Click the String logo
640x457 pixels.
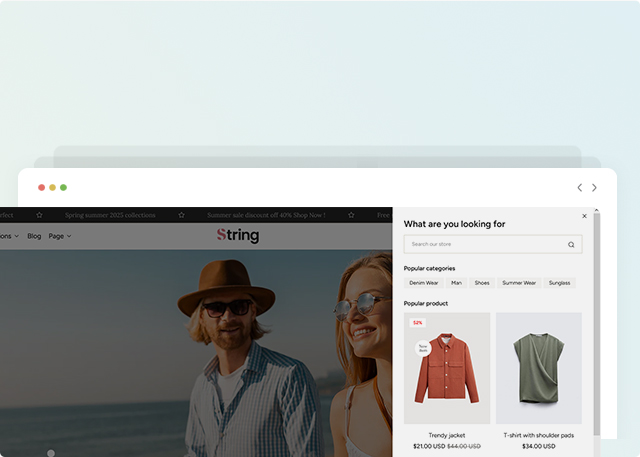click(237, 236)
